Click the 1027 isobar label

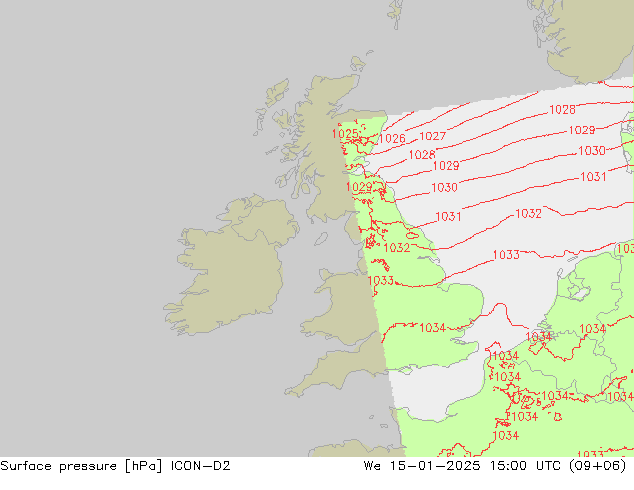pyautogui.click(x=432, y=136)
